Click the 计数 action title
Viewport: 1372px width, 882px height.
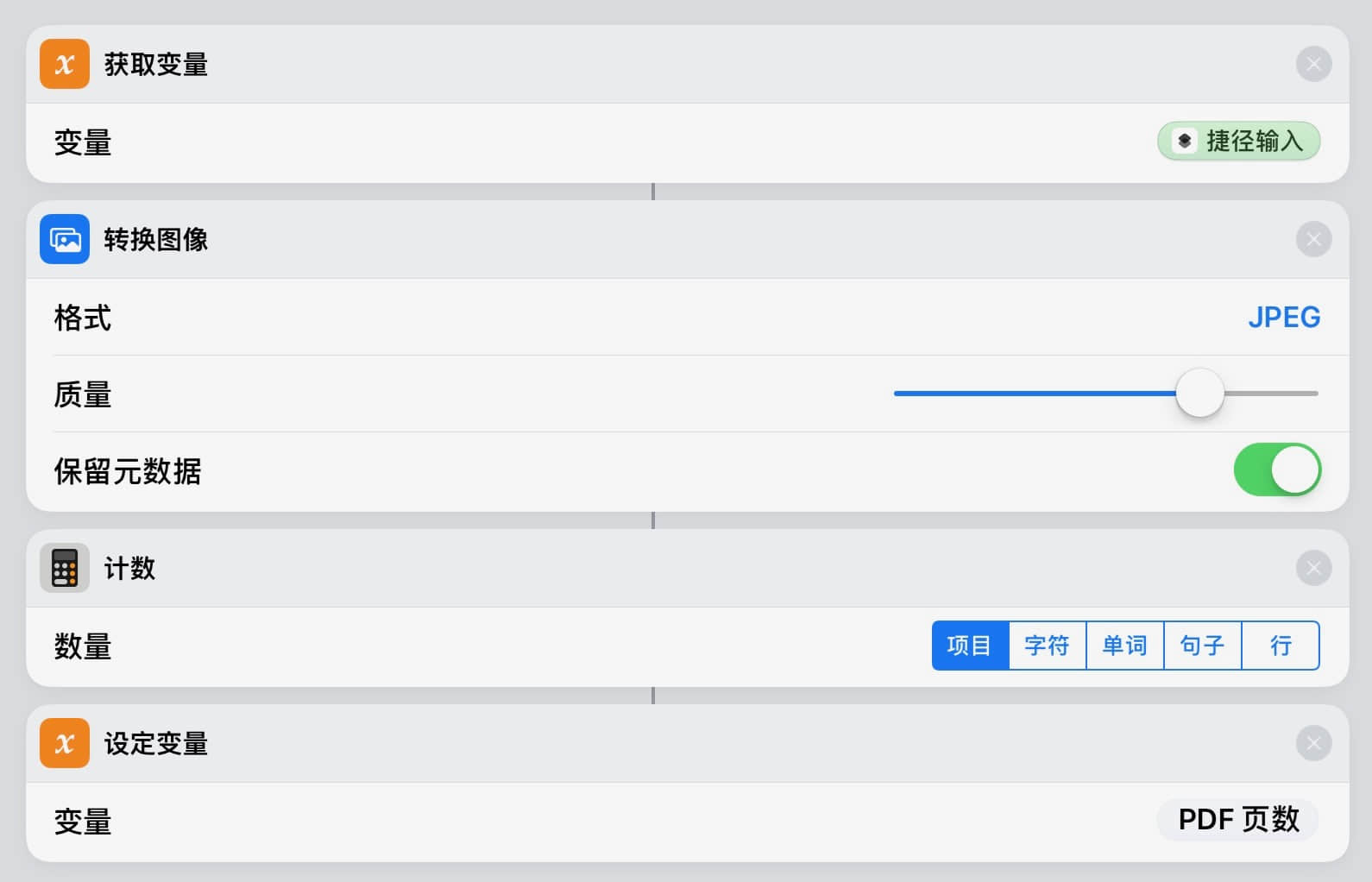tap(129, 568)
